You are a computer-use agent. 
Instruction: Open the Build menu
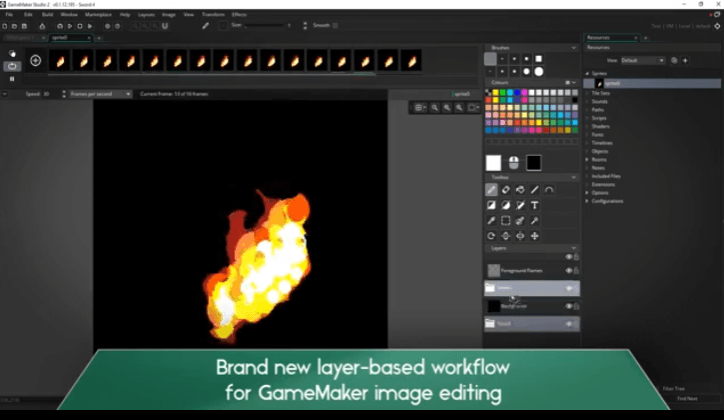tap(48, 15)
